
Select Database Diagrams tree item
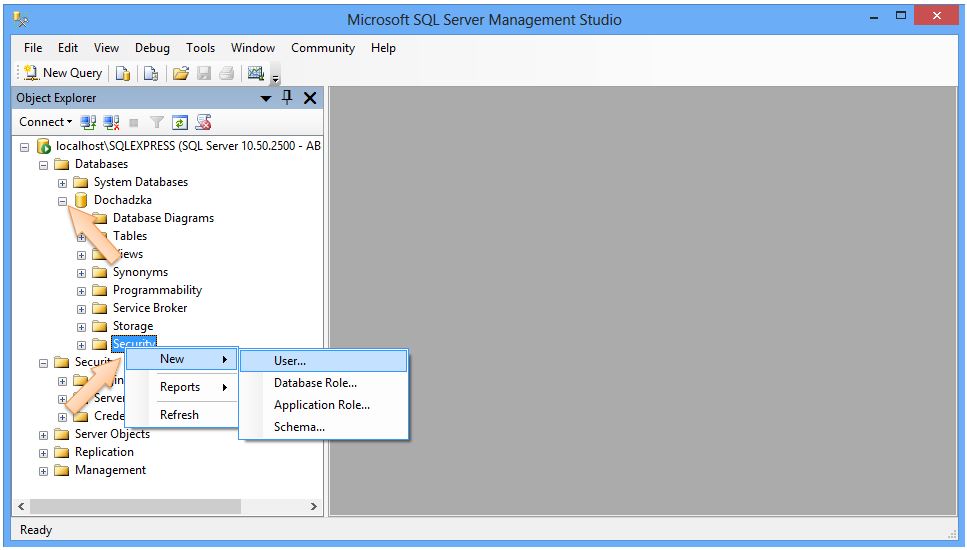[163, 218]
